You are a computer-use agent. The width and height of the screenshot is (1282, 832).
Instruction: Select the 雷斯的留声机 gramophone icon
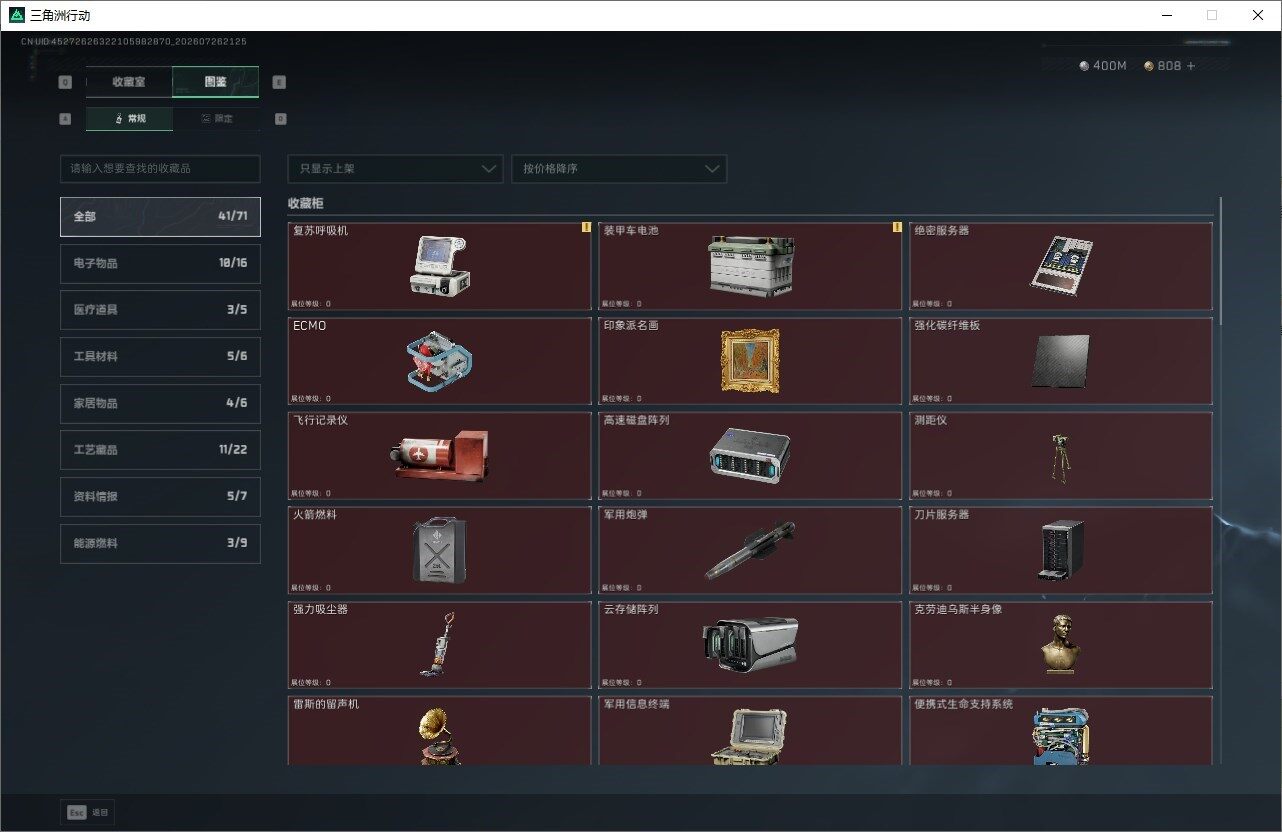pyautogui.click(x=439, y=737)
